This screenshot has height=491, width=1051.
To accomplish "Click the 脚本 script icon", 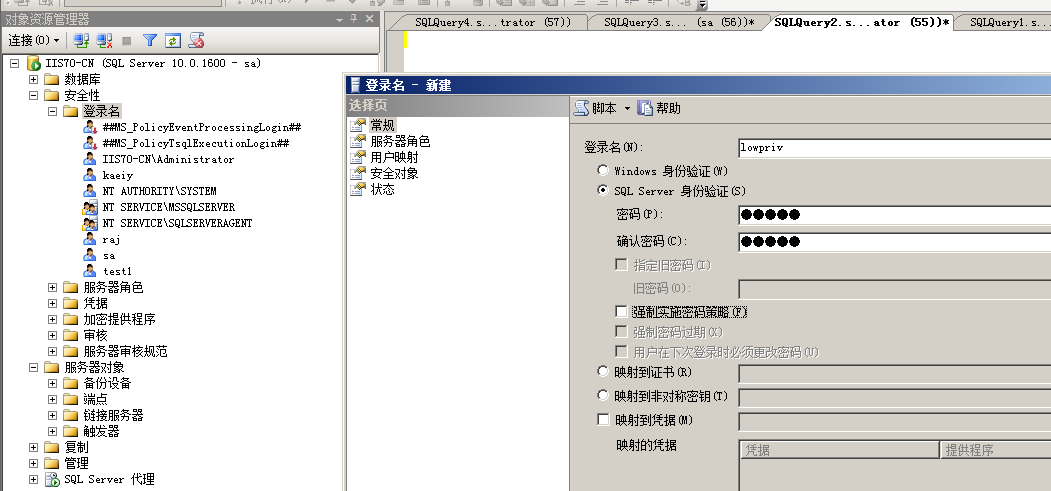I will click(x=581, y=108).
